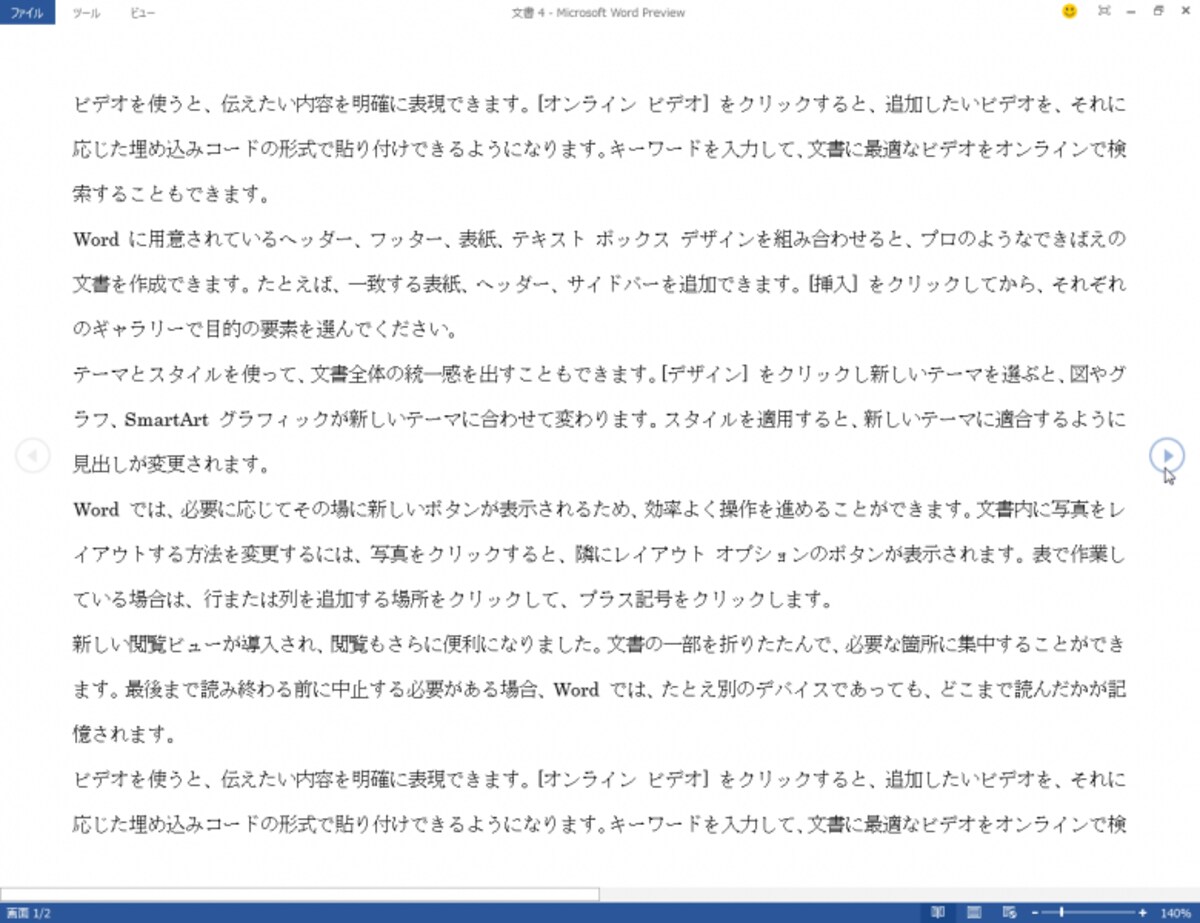Restore down the Word window
This screenshot has height=923, width=1200.
tap(1158, 12)
